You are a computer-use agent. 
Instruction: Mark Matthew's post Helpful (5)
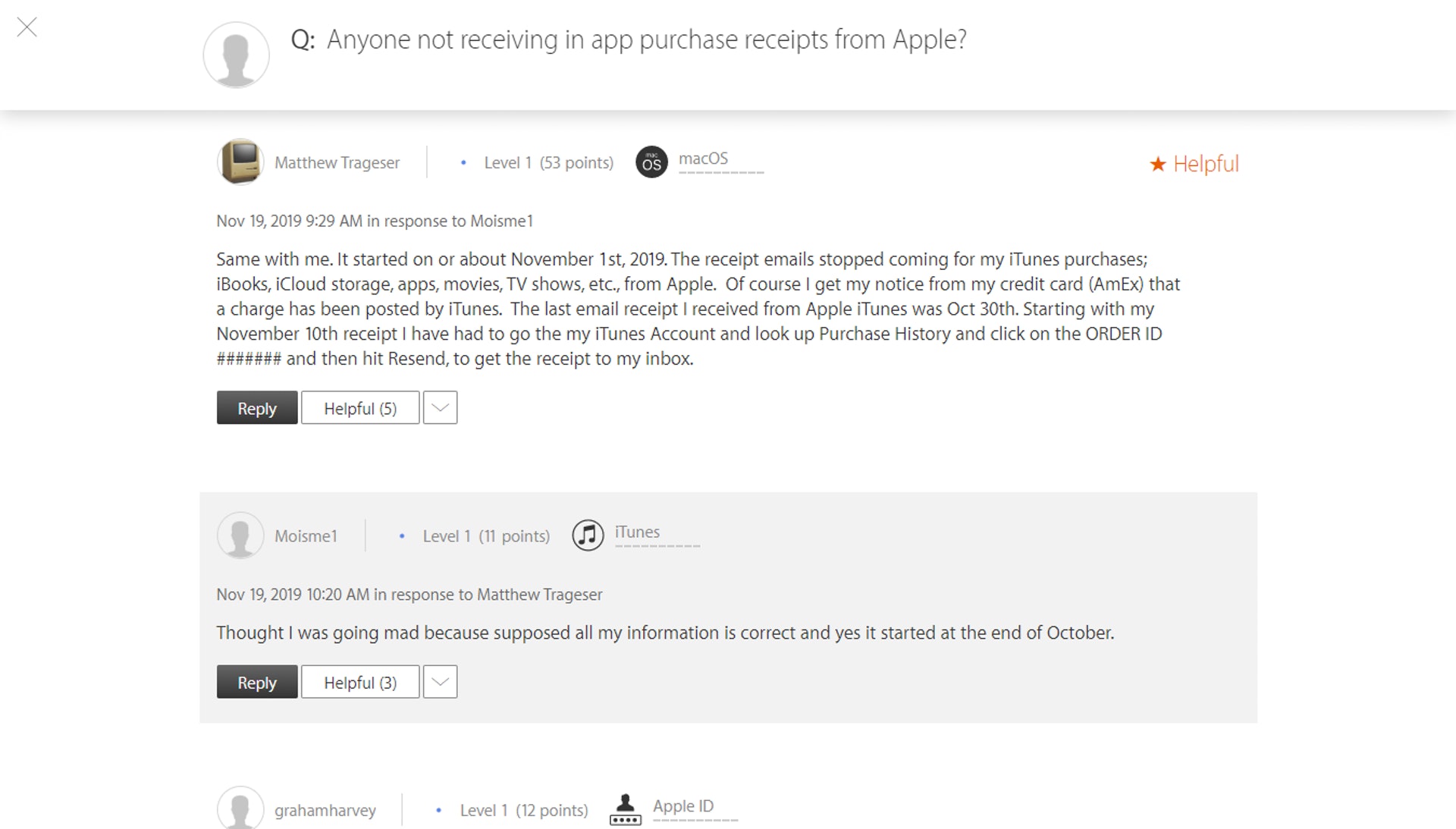(x=360, y=408)
